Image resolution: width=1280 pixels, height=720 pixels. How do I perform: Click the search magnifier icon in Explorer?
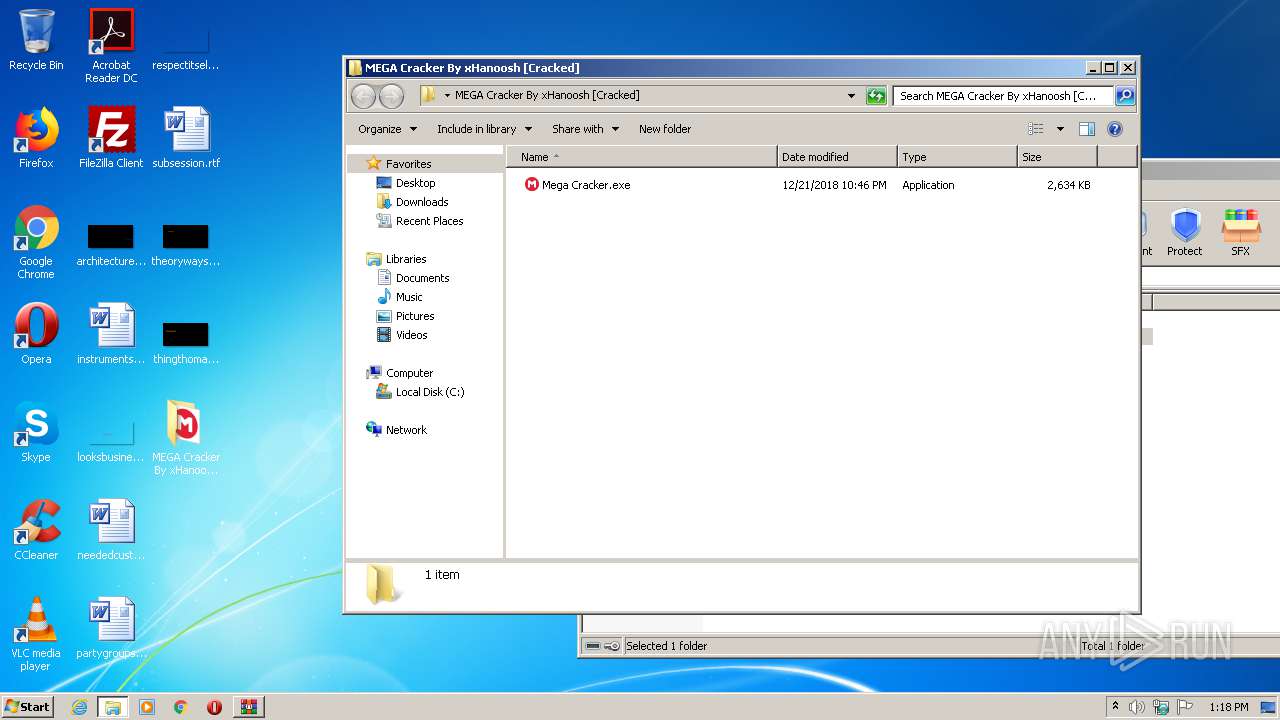[x=1125, y=96]
